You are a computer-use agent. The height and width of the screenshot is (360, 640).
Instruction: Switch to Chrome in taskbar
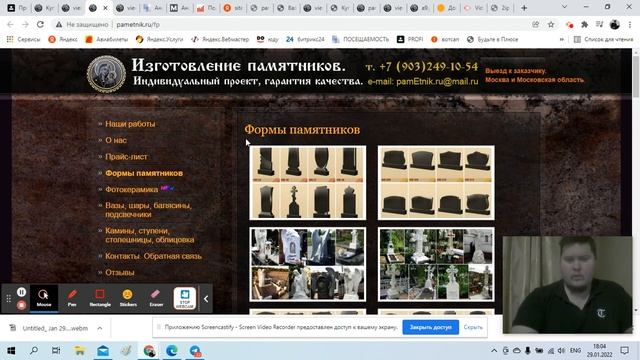[149, 351]
